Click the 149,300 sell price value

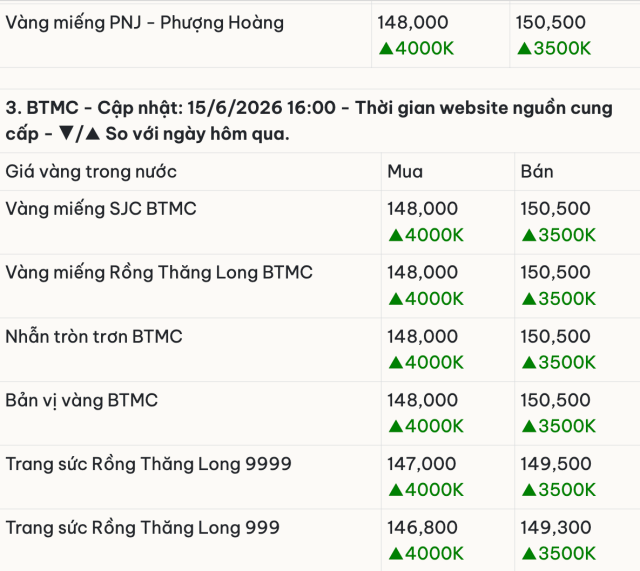pos(556,528)
